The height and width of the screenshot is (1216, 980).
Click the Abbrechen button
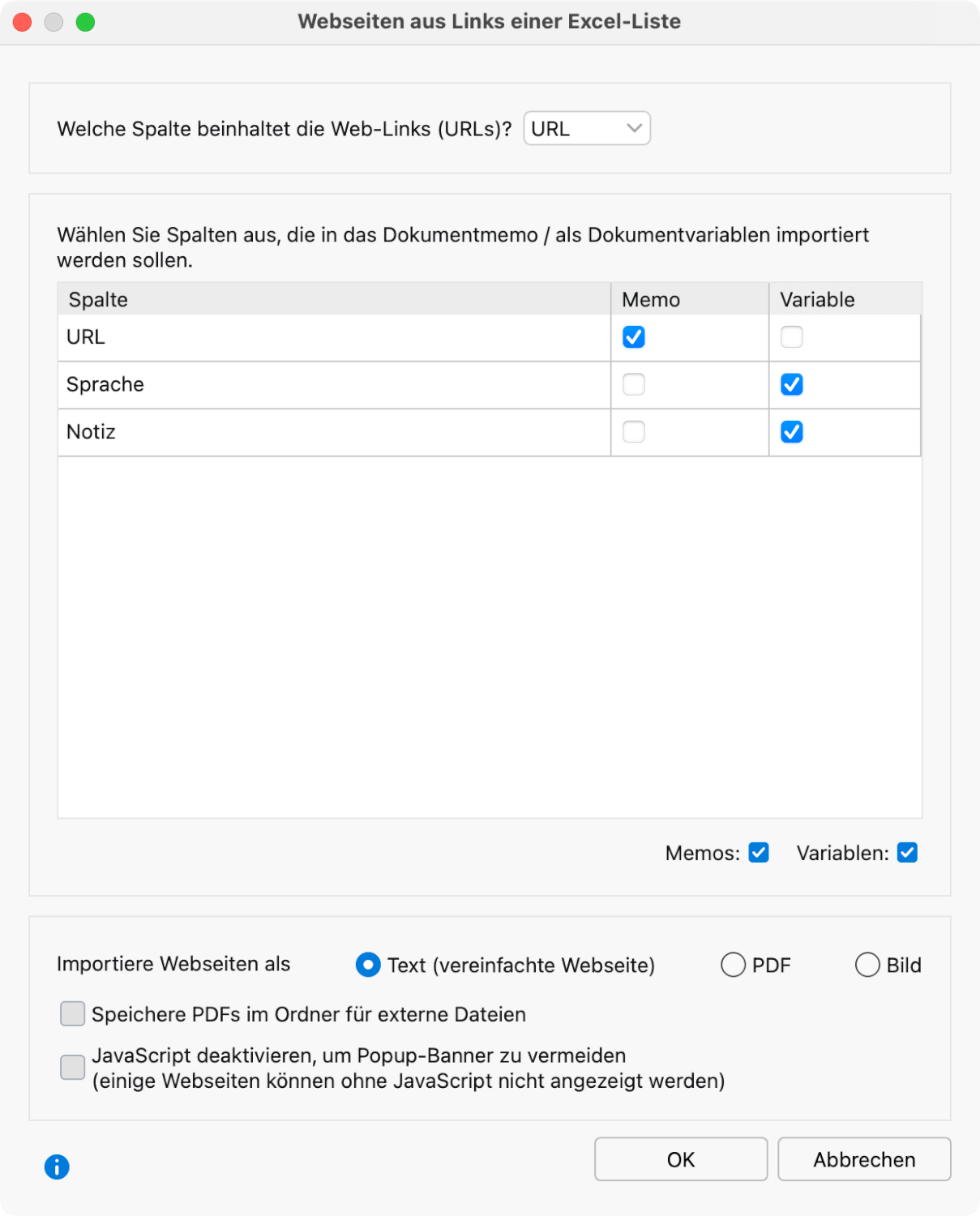[x=864, y=1159]
